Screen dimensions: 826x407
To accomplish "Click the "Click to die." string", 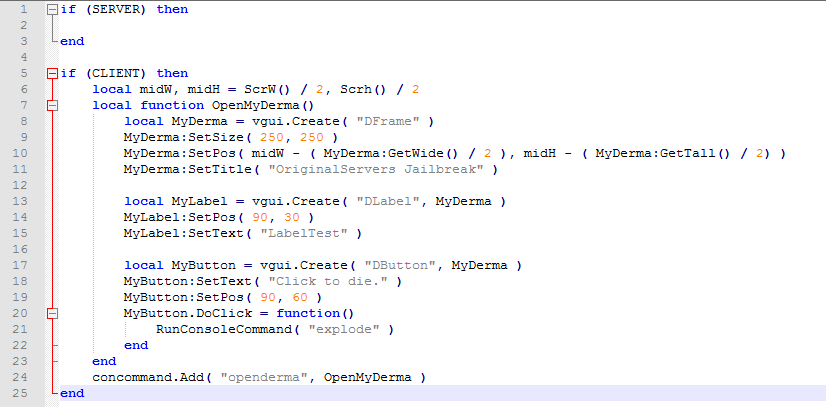I will tap(328, 282).
